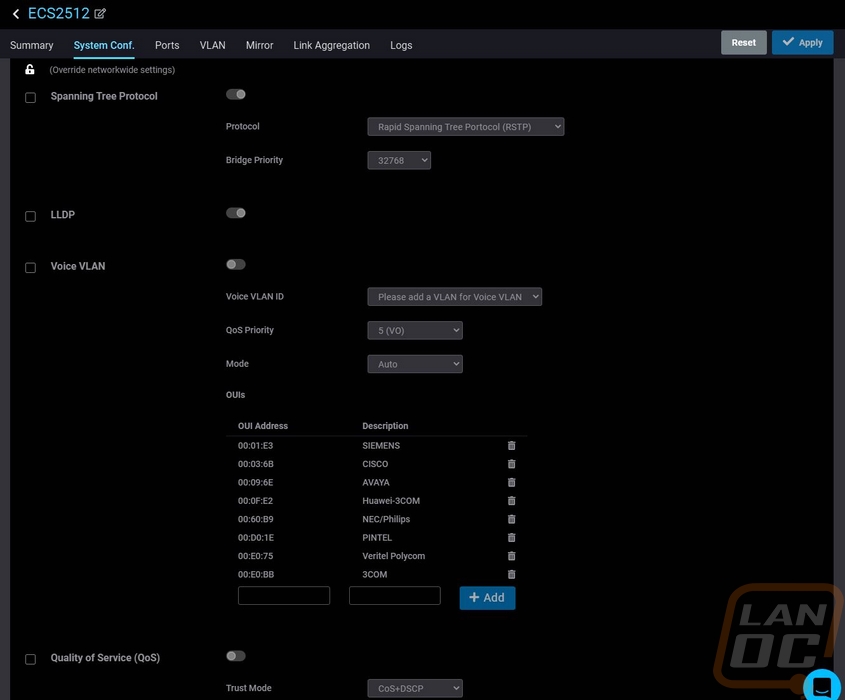Click the Apply button
This screenshot has height=700, width=845.
[x=802, y=43]
